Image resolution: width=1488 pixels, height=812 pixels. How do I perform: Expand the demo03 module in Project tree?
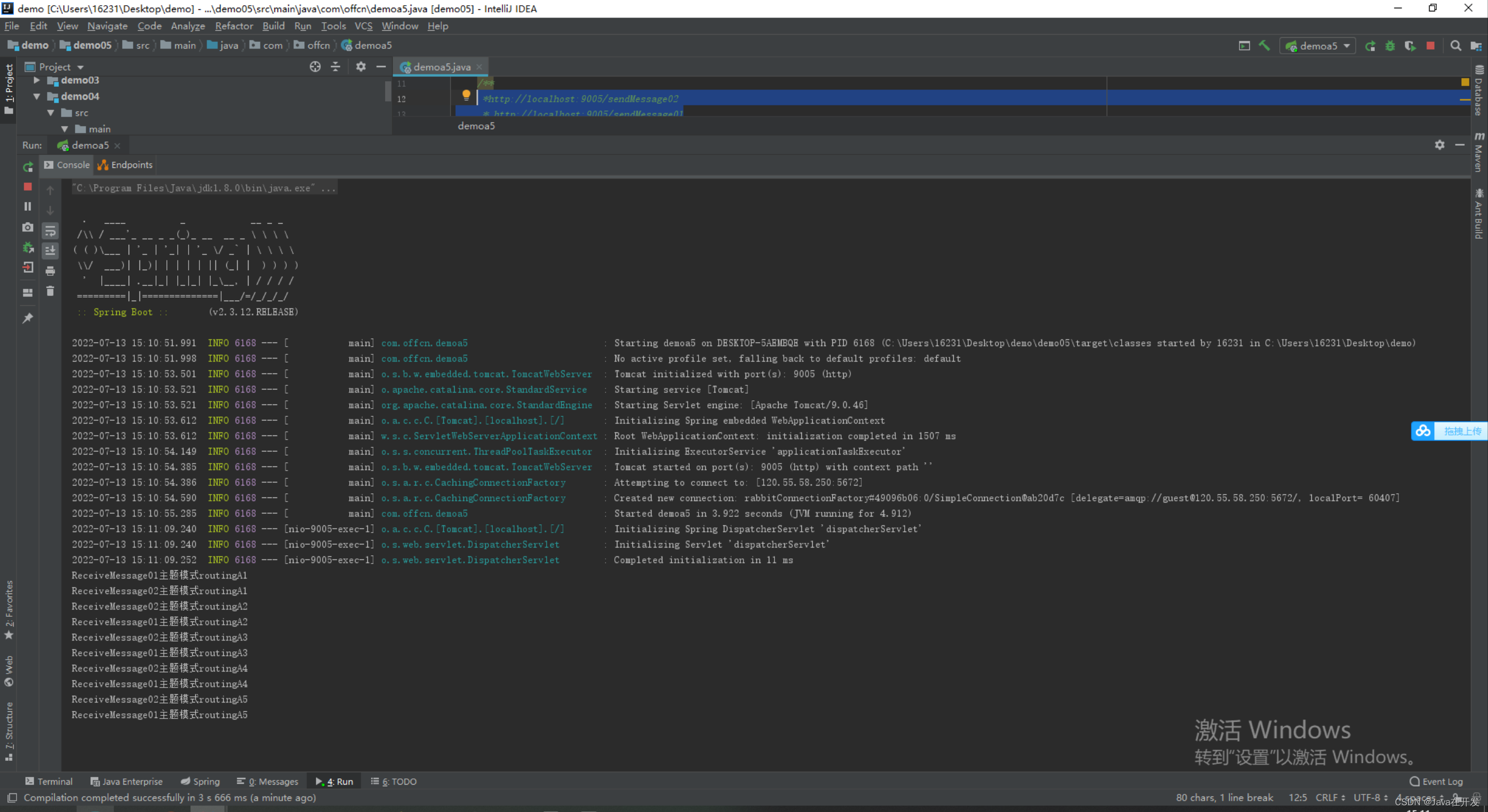(37, 80)
